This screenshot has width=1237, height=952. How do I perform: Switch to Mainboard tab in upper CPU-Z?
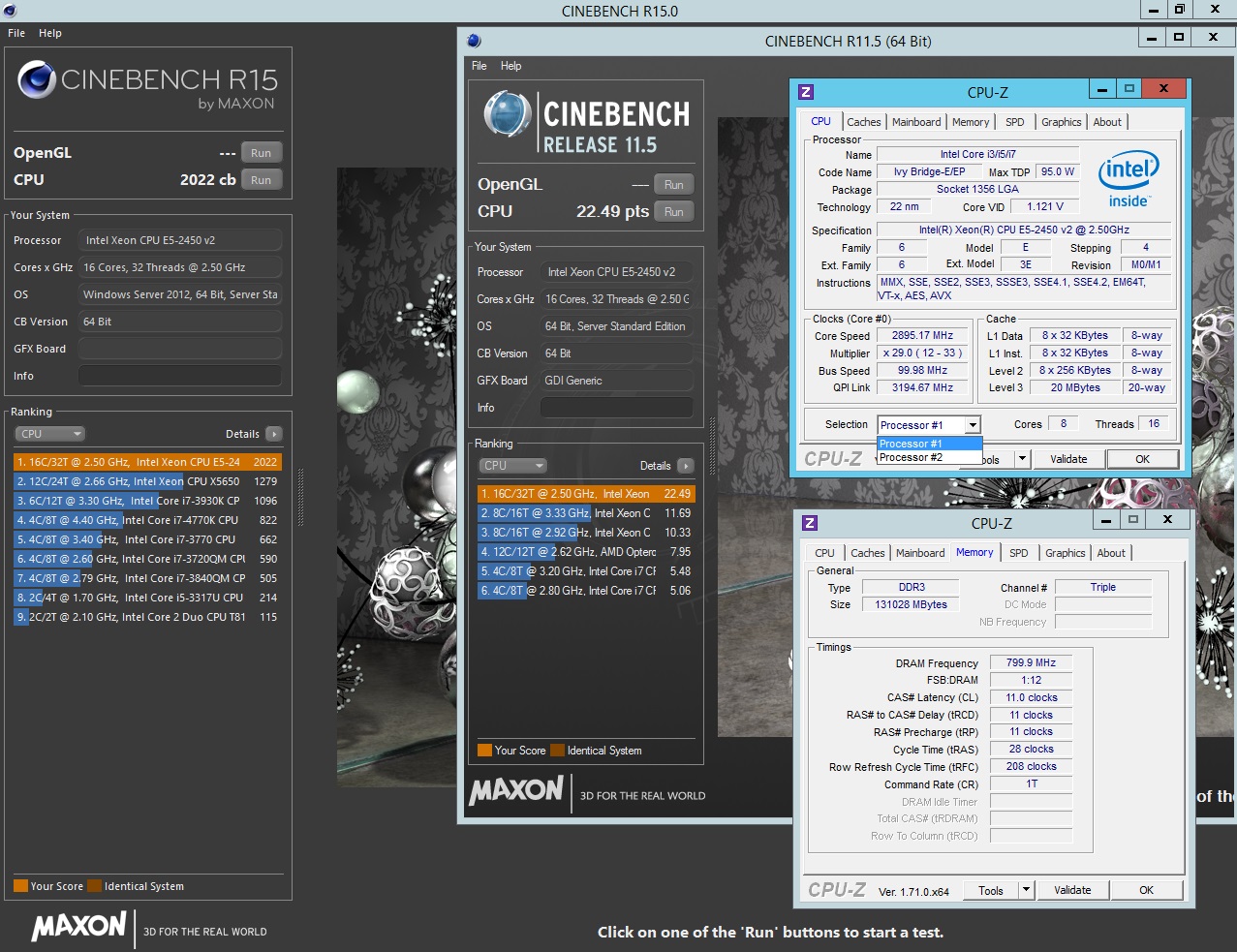(x=916, y=122)
